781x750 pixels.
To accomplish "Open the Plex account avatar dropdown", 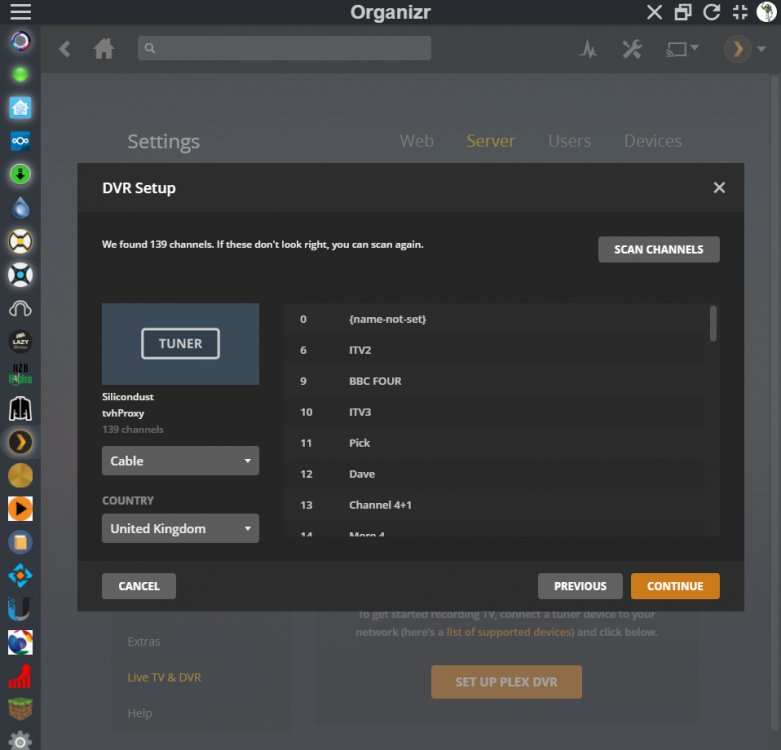I will pyautogui.click(x=745, y=49).
